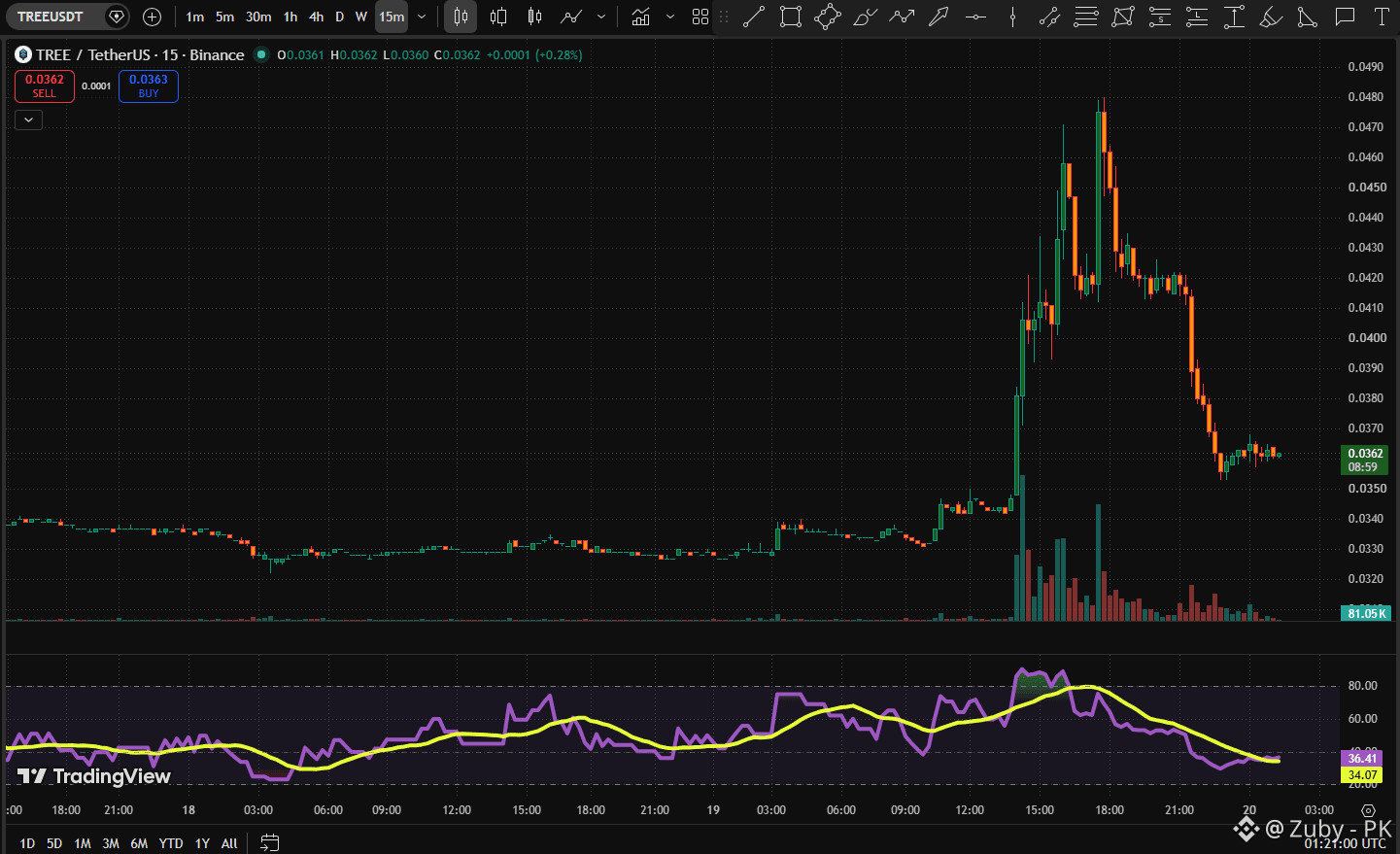
Task: Select the text tool
Action: (x=1382, y=17)
